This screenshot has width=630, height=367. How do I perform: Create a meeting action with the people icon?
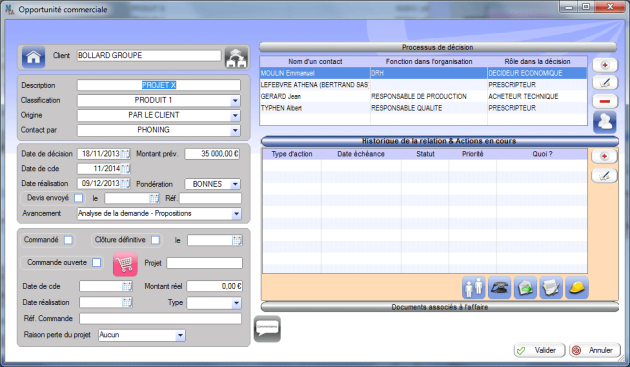[x=474, y=287]
